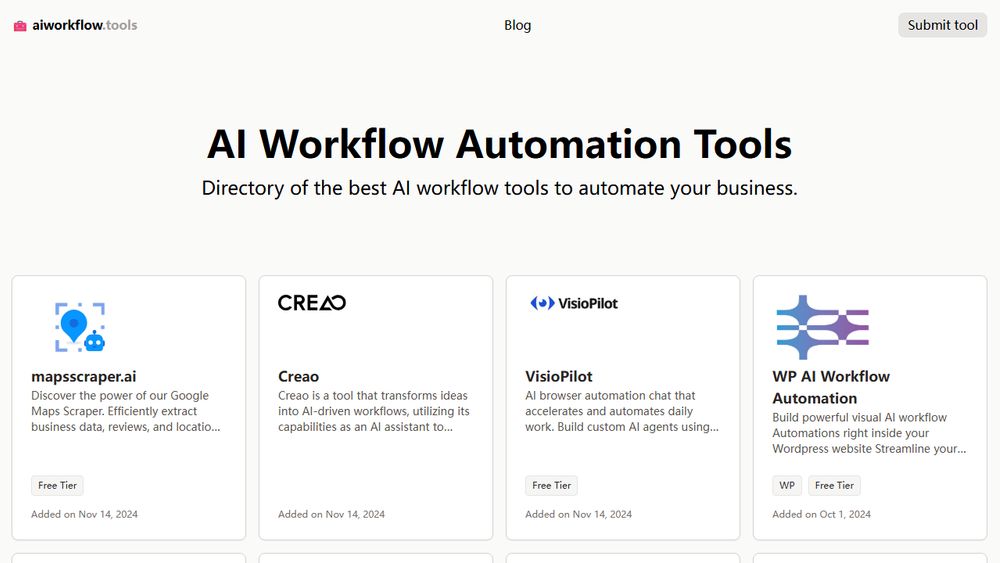1000x563 pixels.
Task: Click the VisioPilot description text
Action: (x=622, y=411)
